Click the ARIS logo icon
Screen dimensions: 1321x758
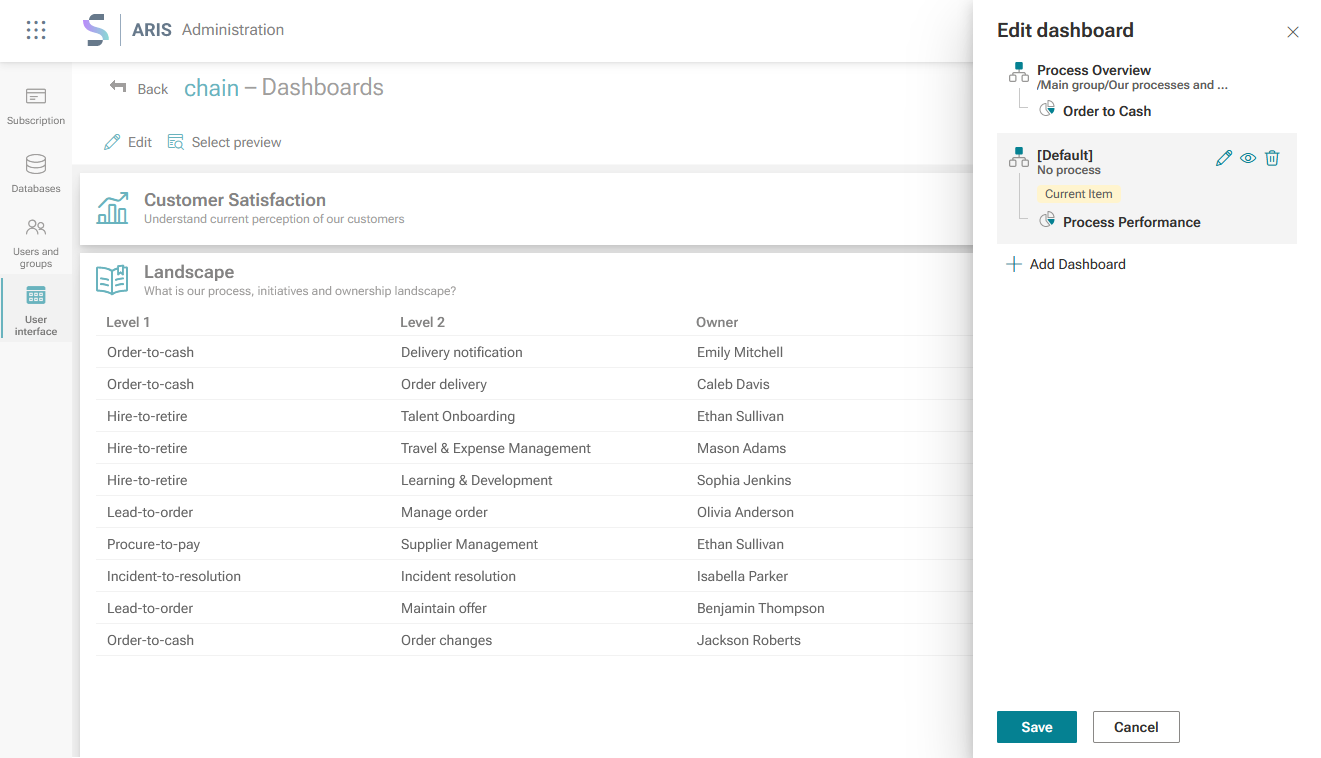coord(96,30)
